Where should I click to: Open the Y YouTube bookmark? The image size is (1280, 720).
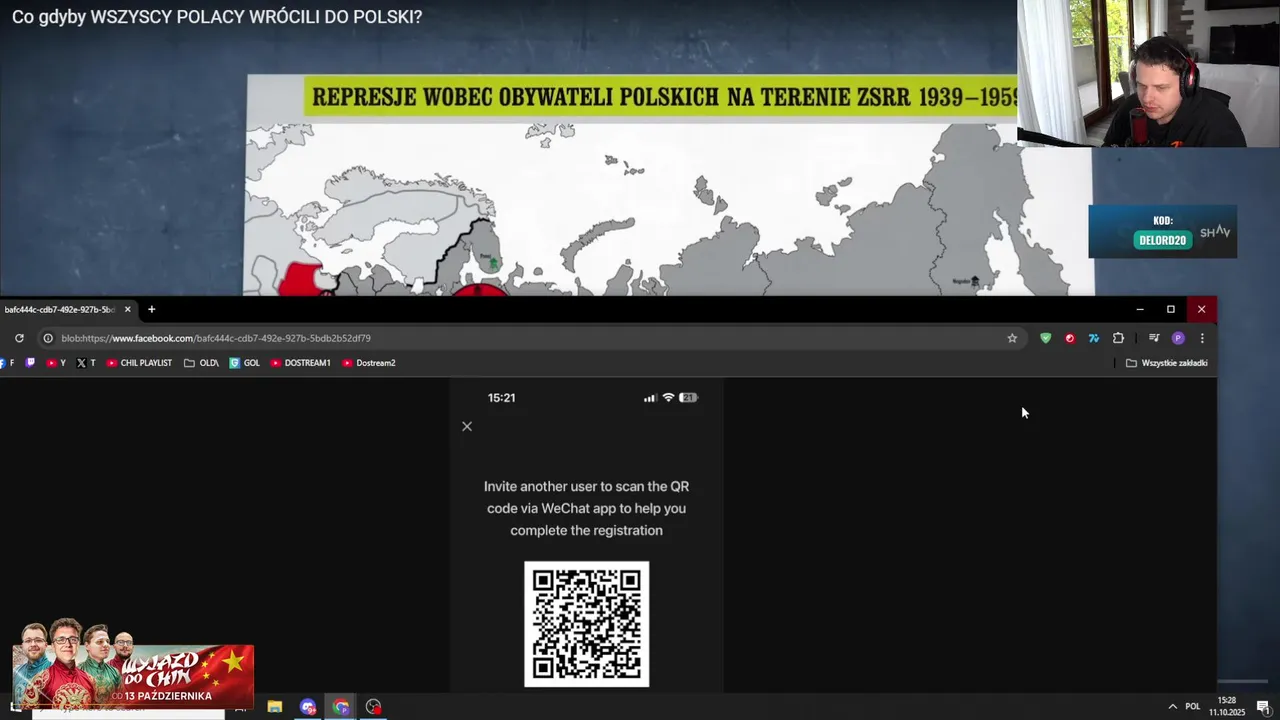[x=56, y=363]
